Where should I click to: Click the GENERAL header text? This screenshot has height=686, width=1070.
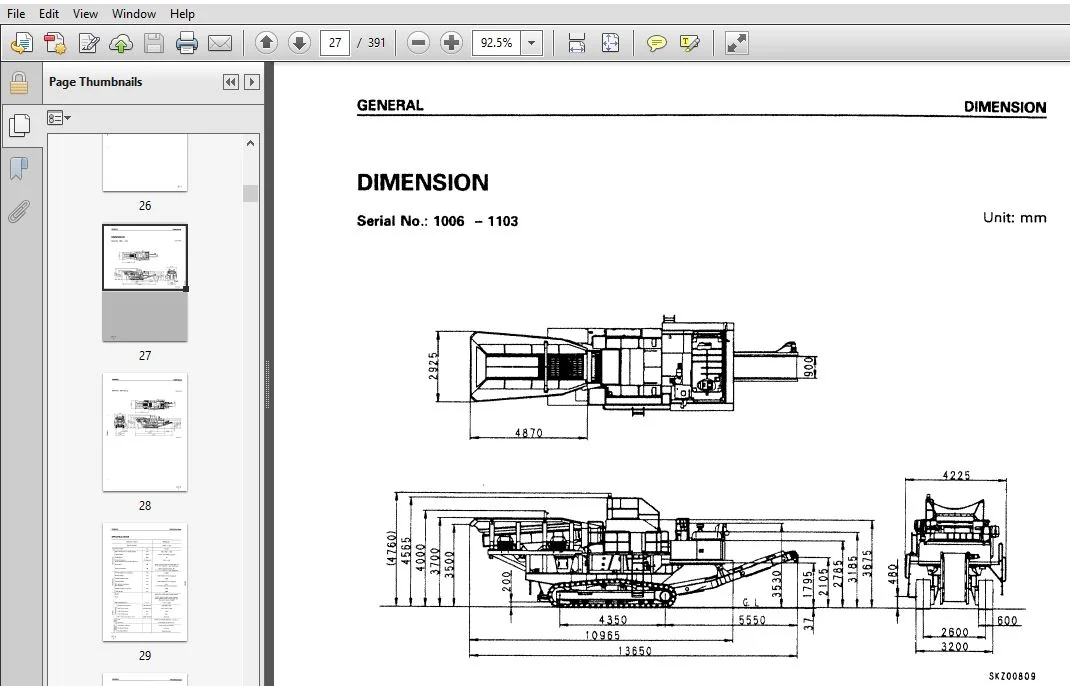[390, 105]
